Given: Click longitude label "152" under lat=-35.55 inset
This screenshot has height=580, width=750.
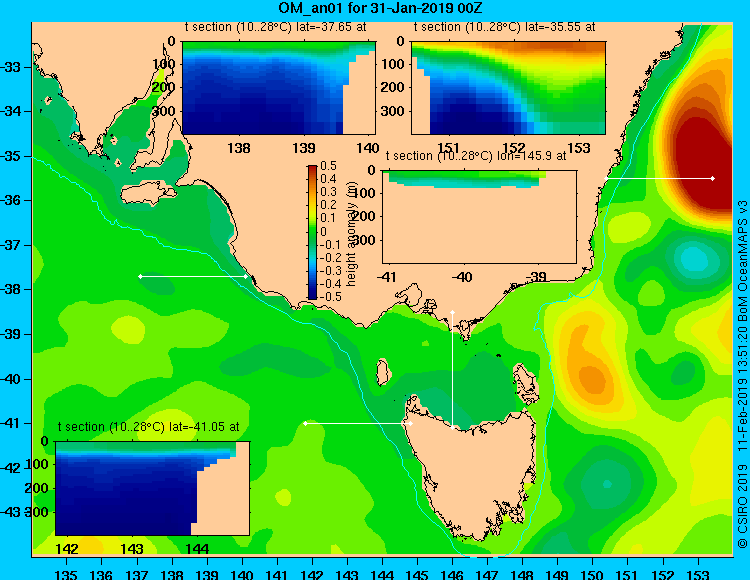Looking at the screenshot, I should tap(514, 148).
